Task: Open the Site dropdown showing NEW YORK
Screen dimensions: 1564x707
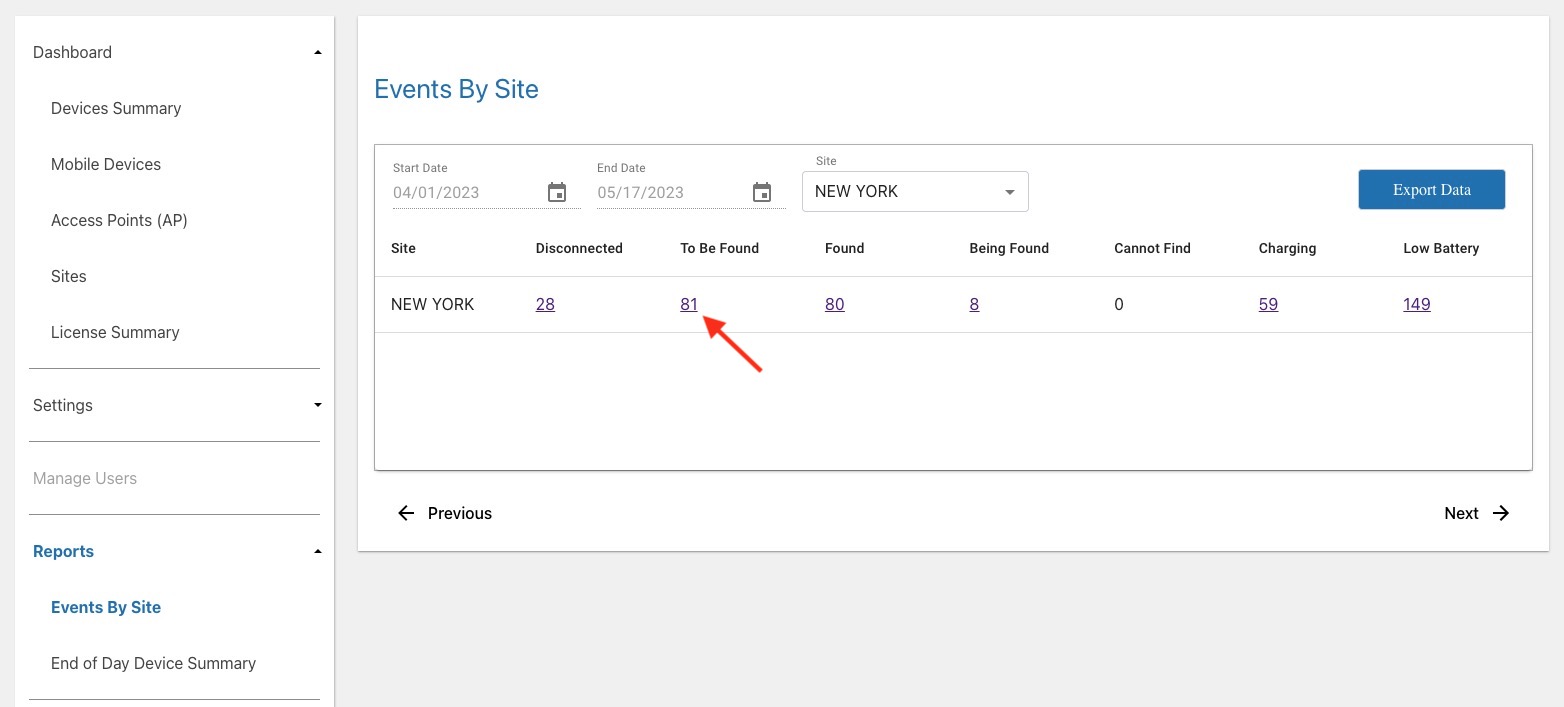Action: [915, 191]
